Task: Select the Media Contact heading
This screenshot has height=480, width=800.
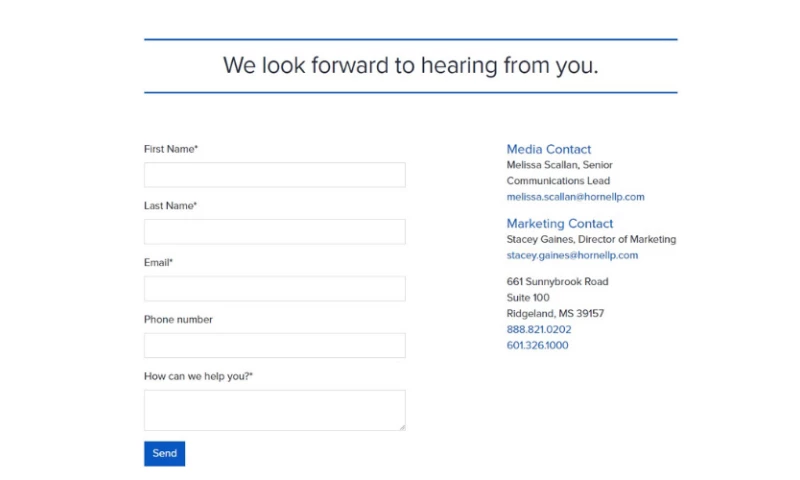Action: pos(549,149)
